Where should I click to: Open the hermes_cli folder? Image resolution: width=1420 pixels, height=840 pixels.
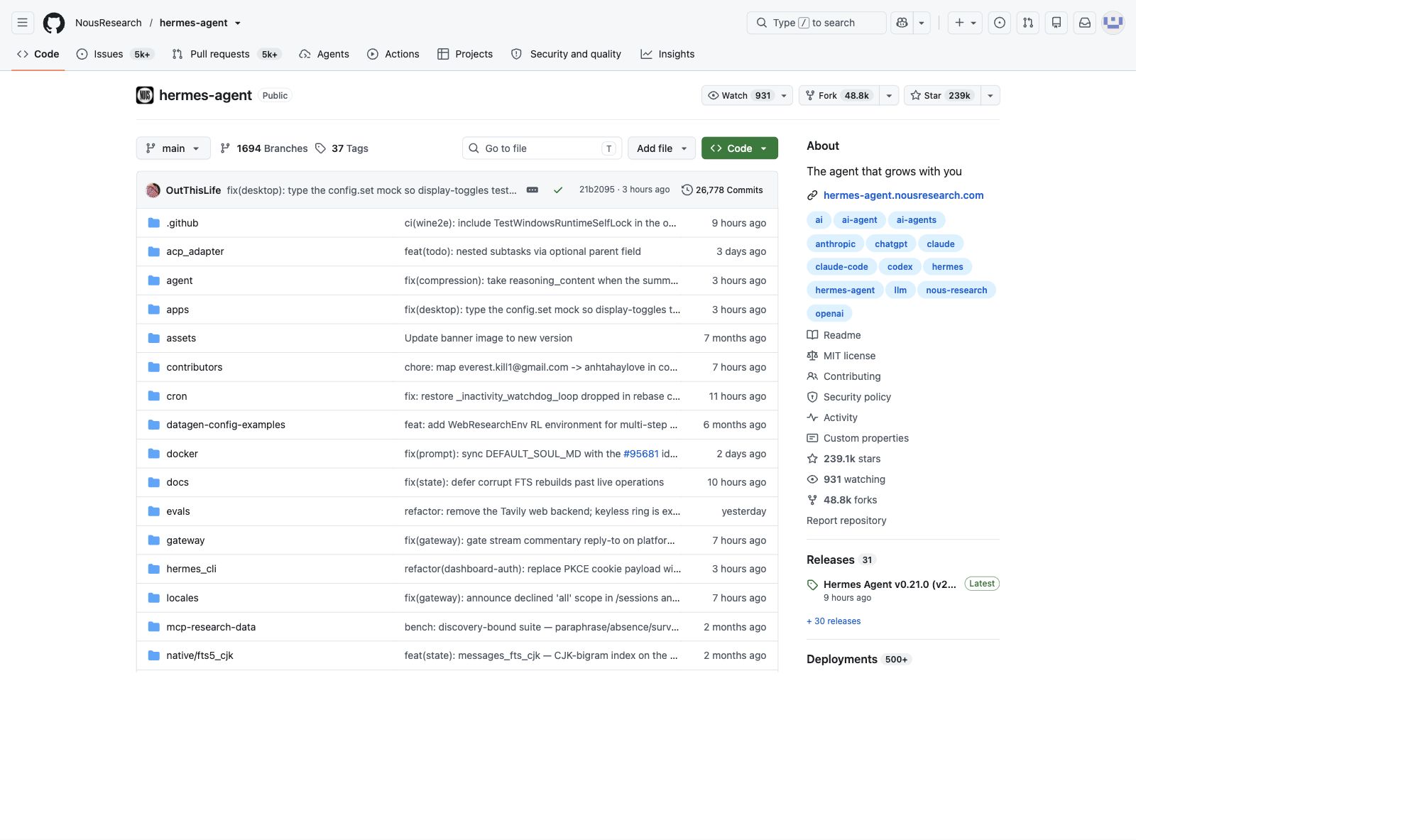192,569
